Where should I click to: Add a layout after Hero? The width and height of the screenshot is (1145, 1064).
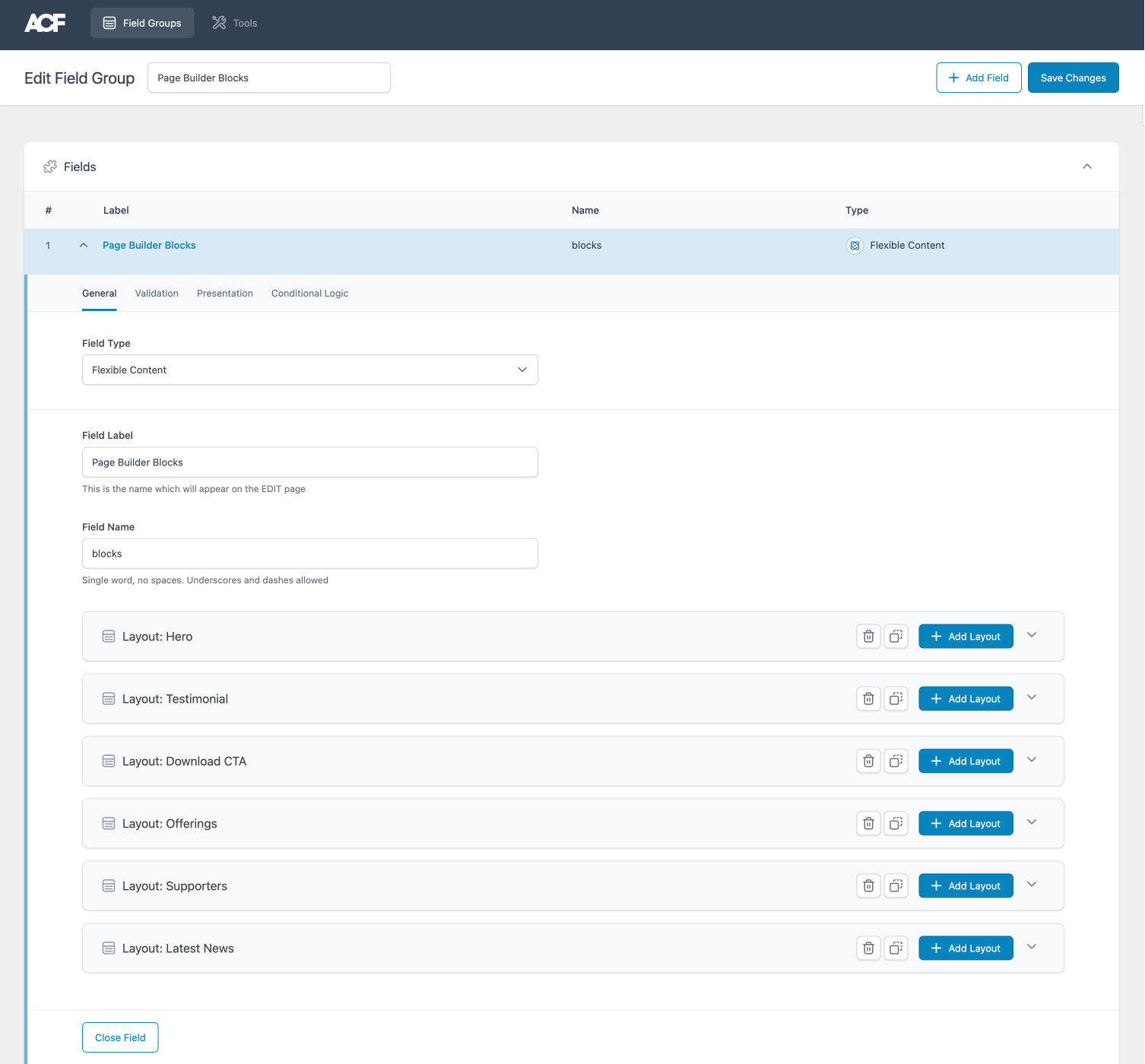click(966, 637)
